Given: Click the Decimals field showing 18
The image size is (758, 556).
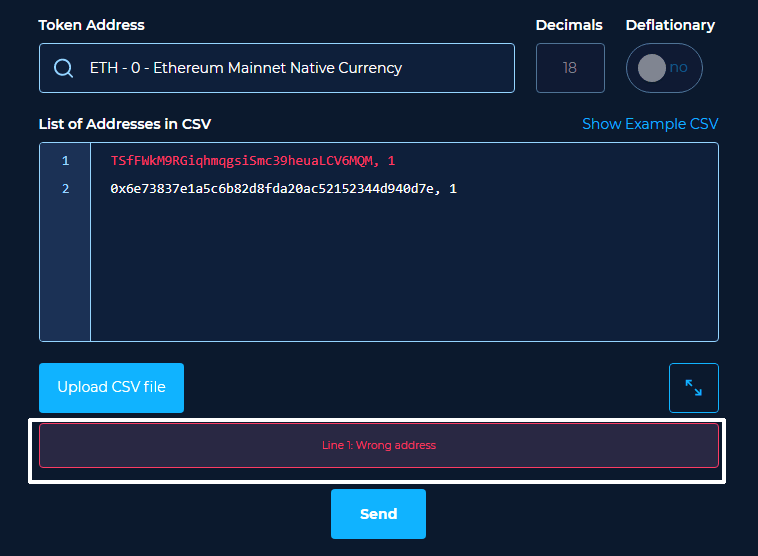Looking at the screenshot, I should click(x=570, y=68).
